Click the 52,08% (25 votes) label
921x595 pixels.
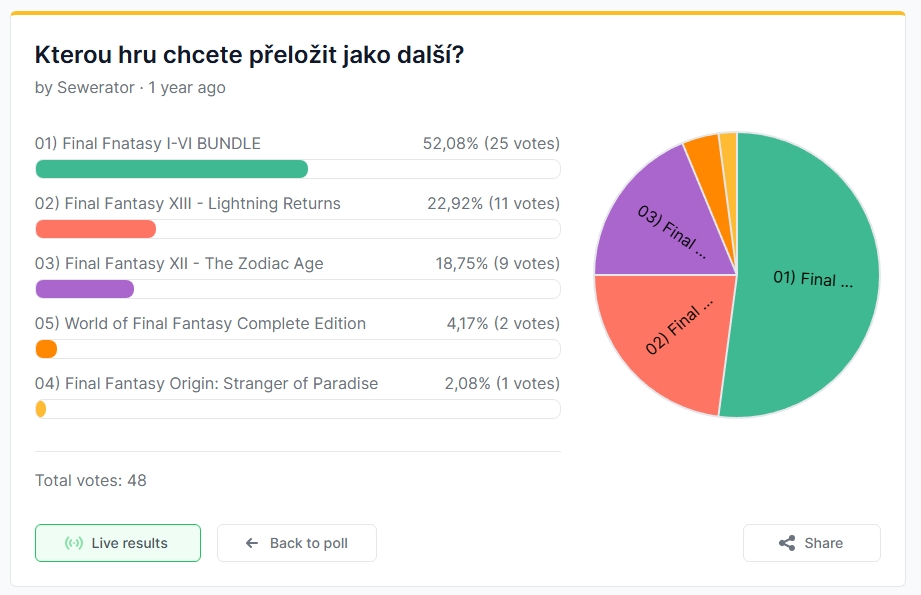click(x=491, y=144)
